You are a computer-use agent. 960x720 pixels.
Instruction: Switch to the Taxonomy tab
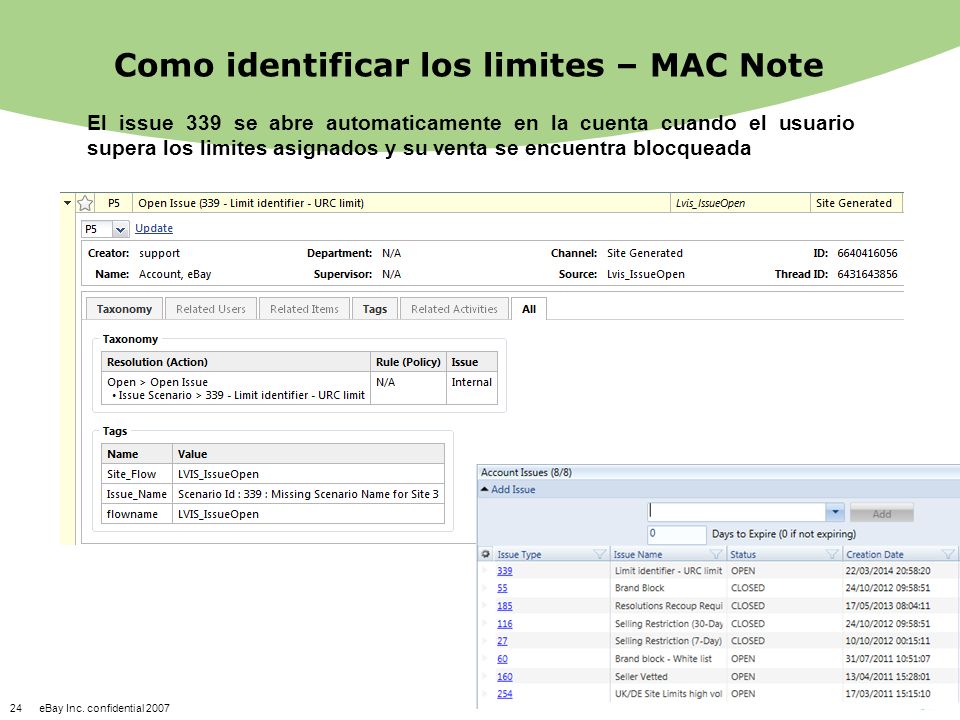pos(124,309)
